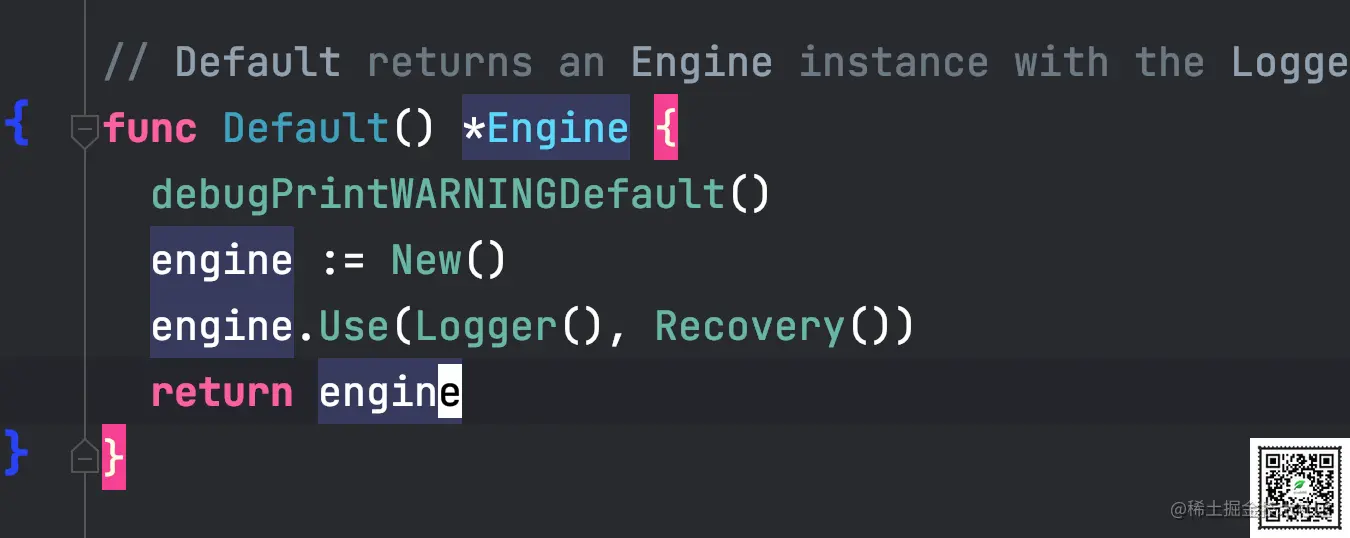Click the closing fold marker beside the brace
The height and width of the screenshot is (538, 1350).
tap(85, 457)
